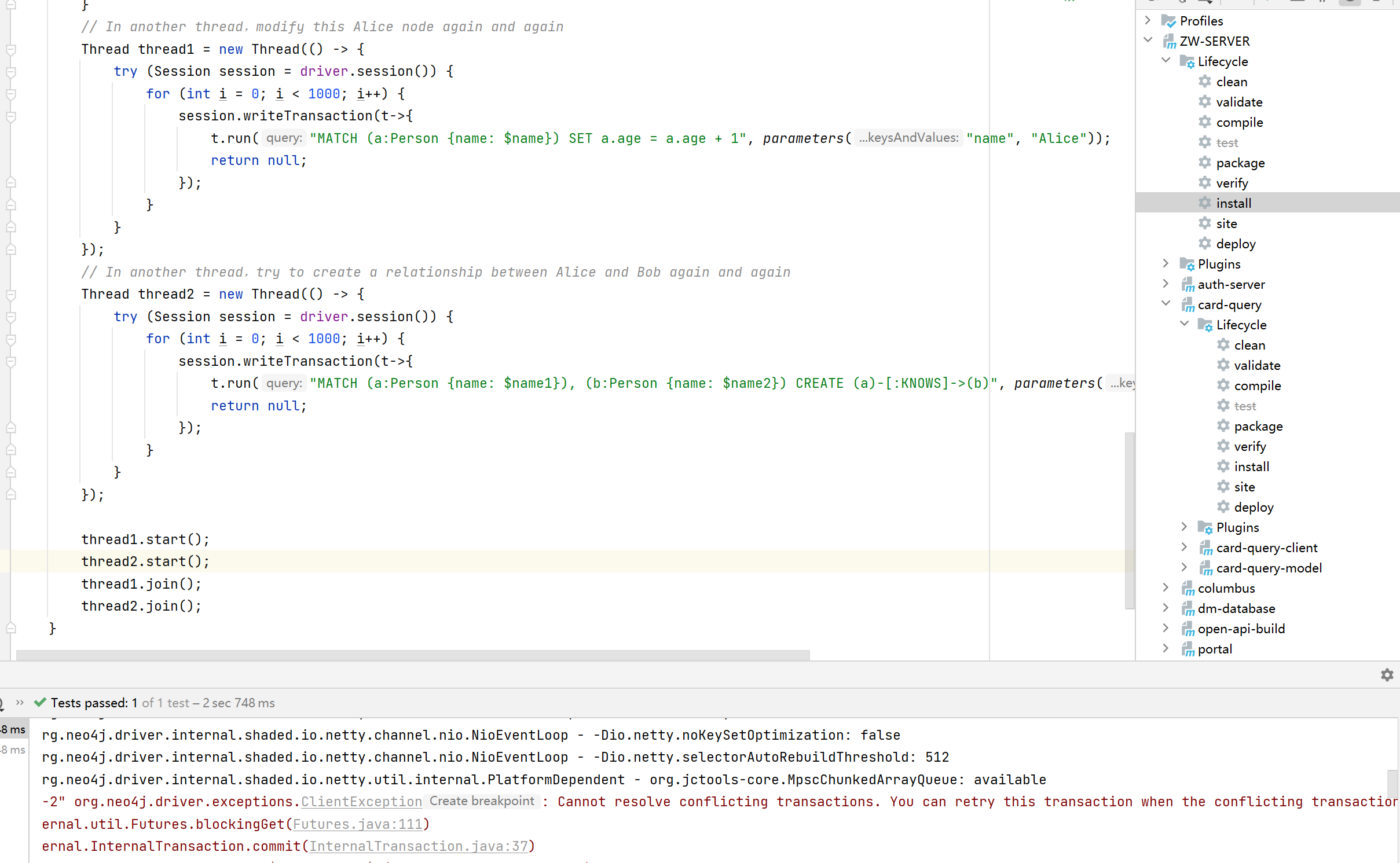1400x863 pixels.
Task: Open the test runner settings gear
Action: click(x=1387, y=674)
